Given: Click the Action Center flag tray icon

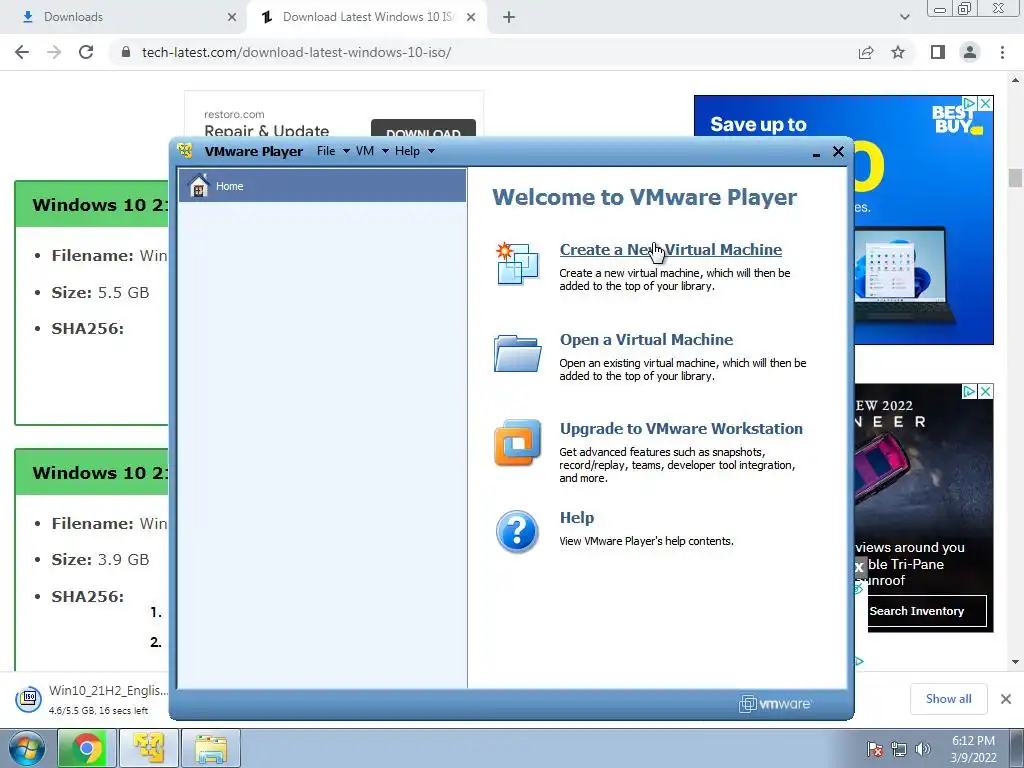Looking at the screenshot, I should coord(875,749).
